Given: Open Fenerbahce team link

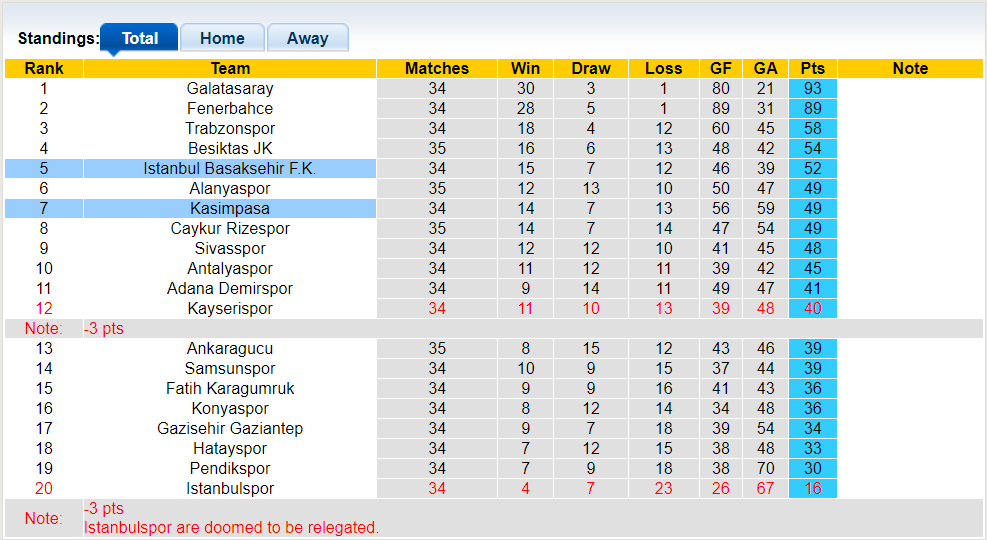Looking at the screenshot, I should tap(230, 108).
